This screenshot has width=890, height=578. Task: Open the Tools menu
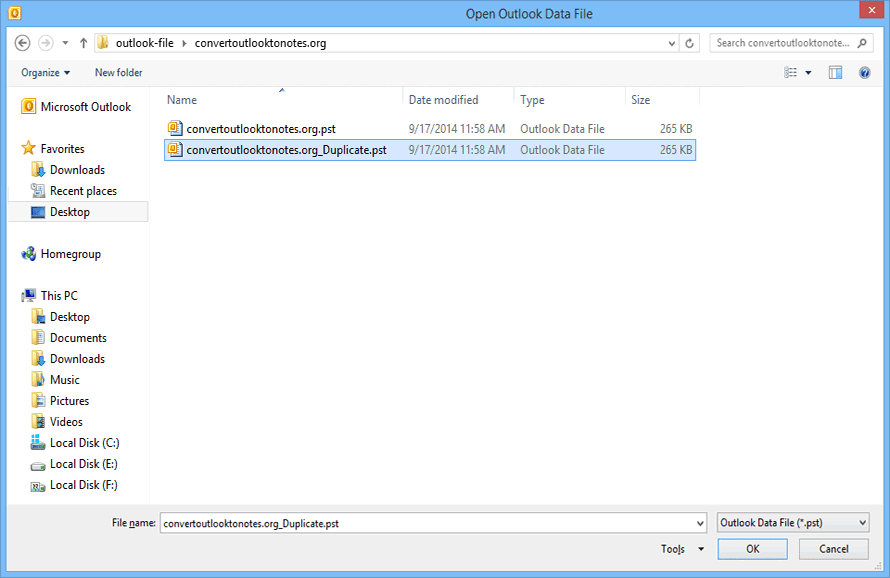[682, 549]
